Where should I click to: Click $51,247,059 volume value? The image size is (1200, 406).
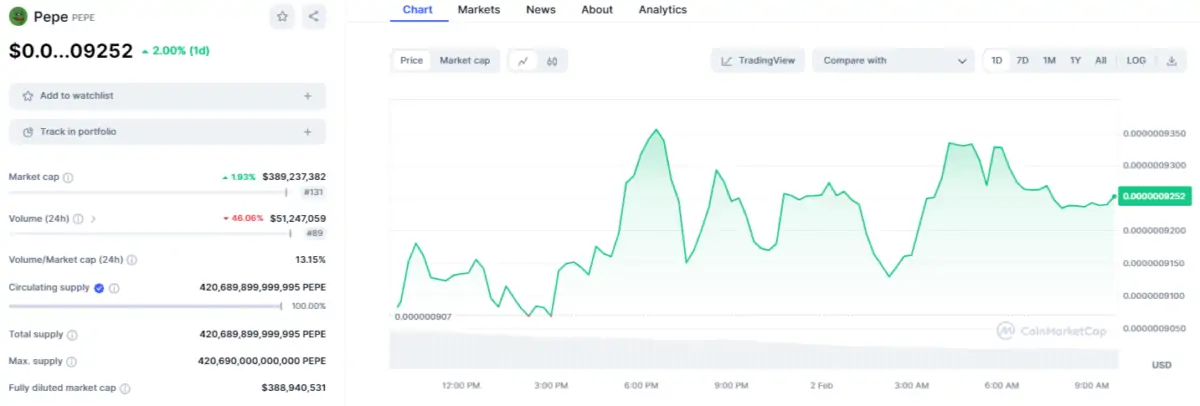(297, 218)
